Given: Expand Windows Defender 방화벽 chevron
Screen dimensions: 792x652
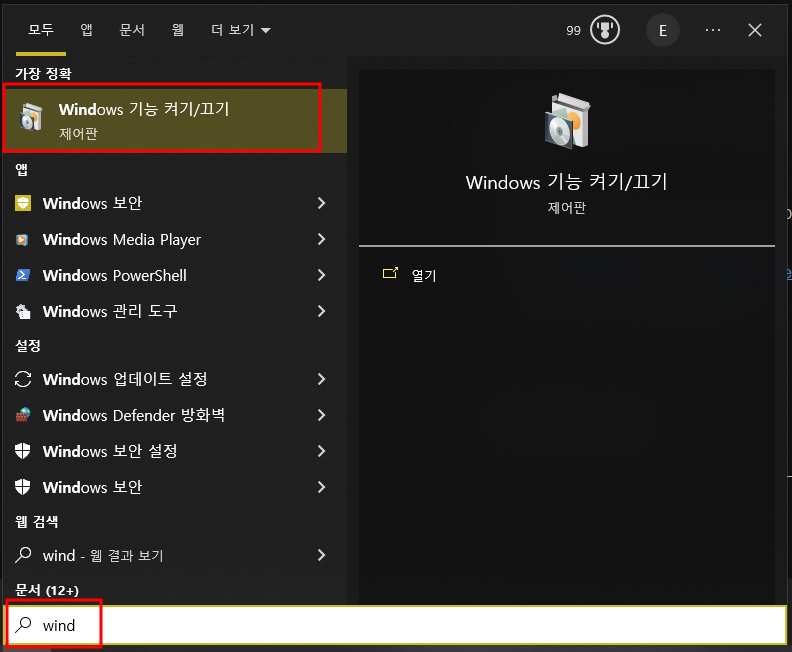Looking at the screenshot, I should [x=321, y=415].
